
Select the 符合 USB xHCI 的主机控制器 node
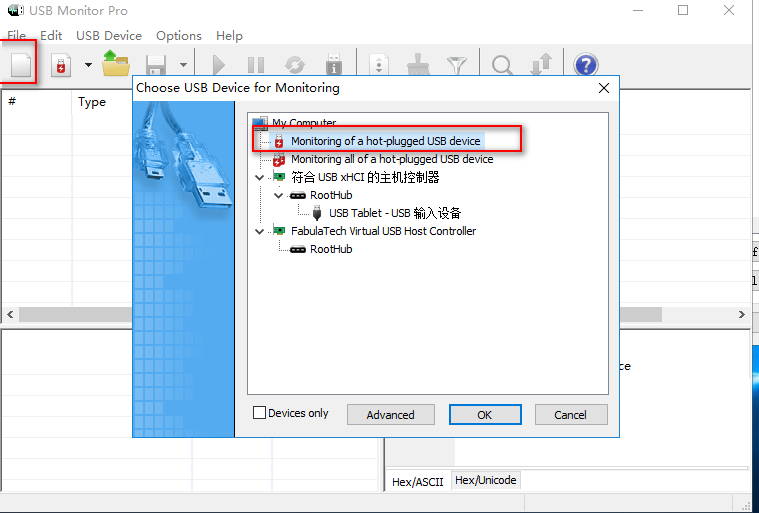point(365,177)
